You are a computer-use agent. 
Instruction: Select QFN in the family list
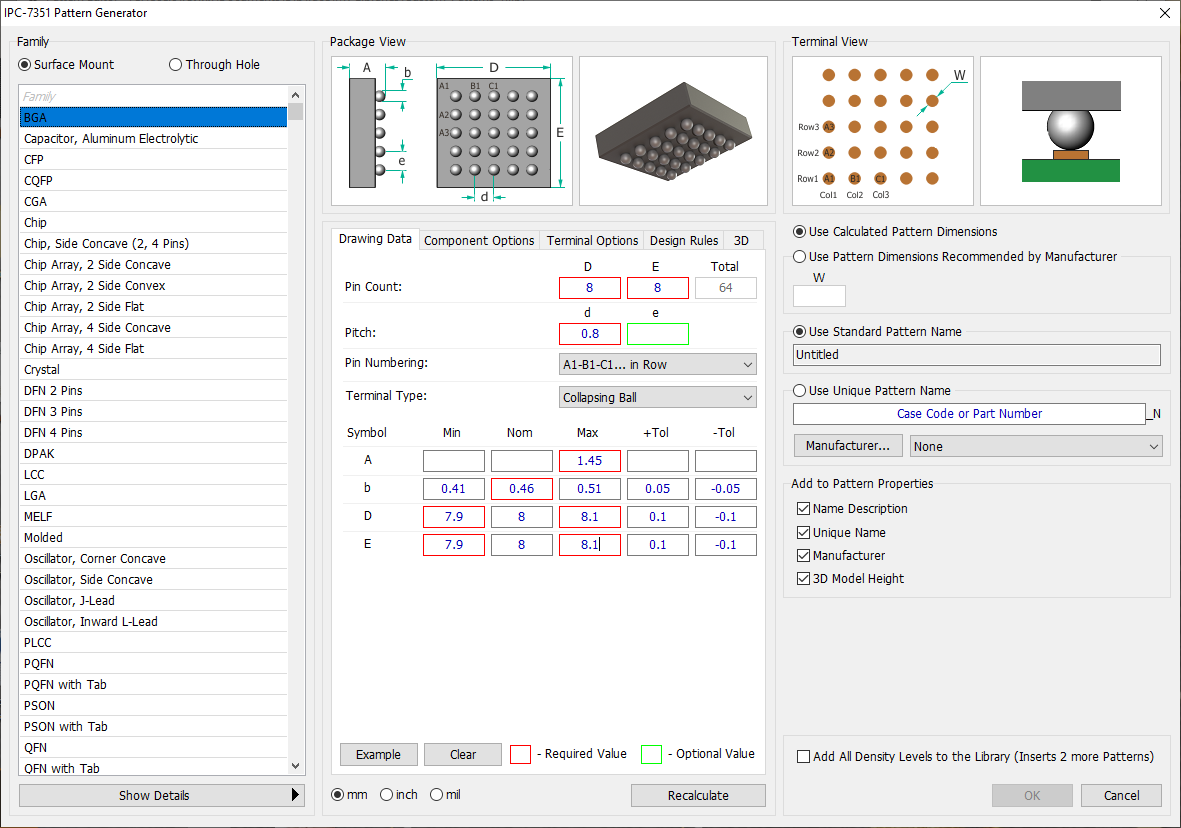click(x=153, y=748)
